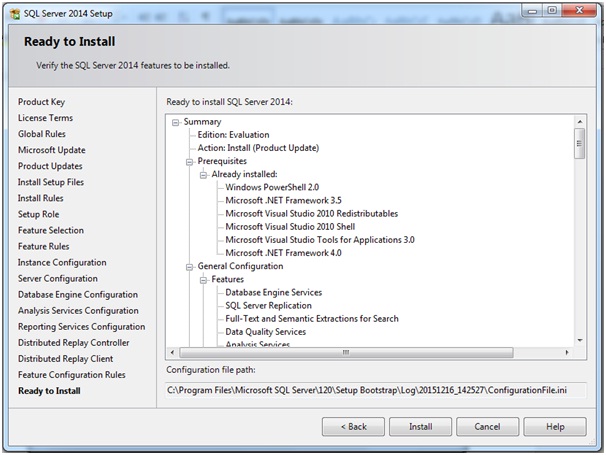This screenshot has width=606, height=455.
Task: Select Windows PowerShell 2.0 entry
Action: coord(272,187)
